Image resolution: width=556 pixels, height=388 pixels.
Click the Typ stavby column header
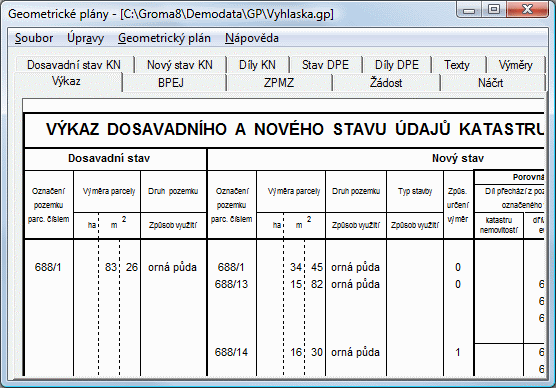(x=415, y=192)
